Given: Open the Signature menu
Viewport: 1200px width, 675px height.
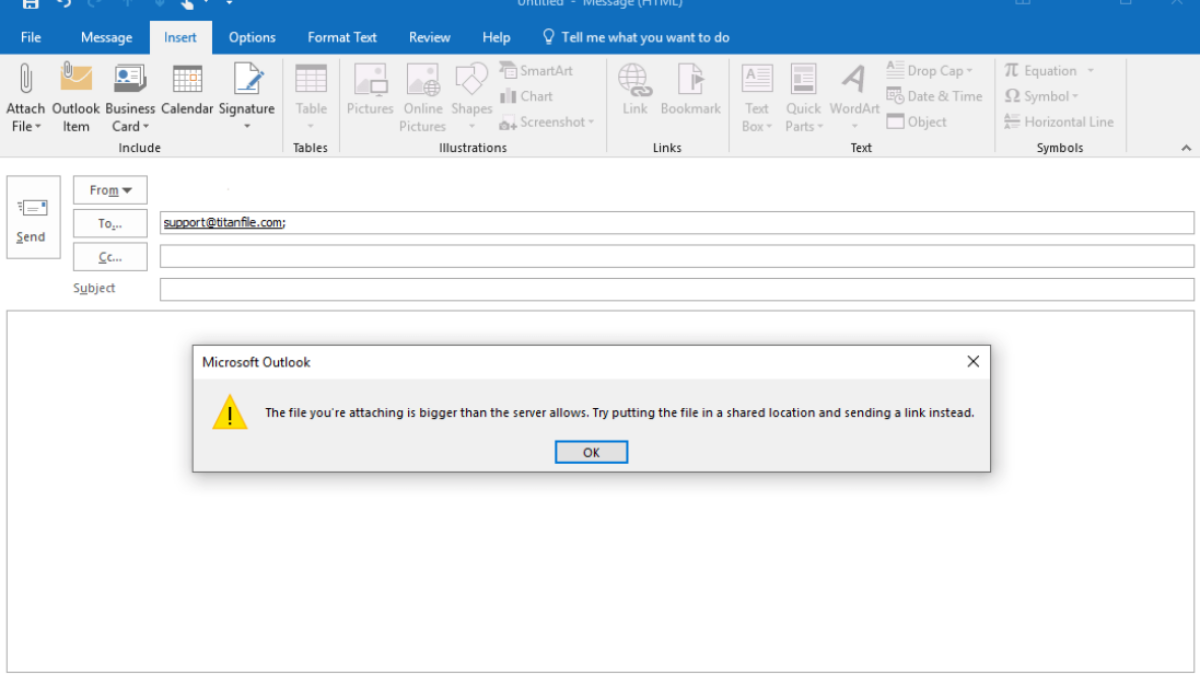Looking at the screenshot, I should pos(247,98).
